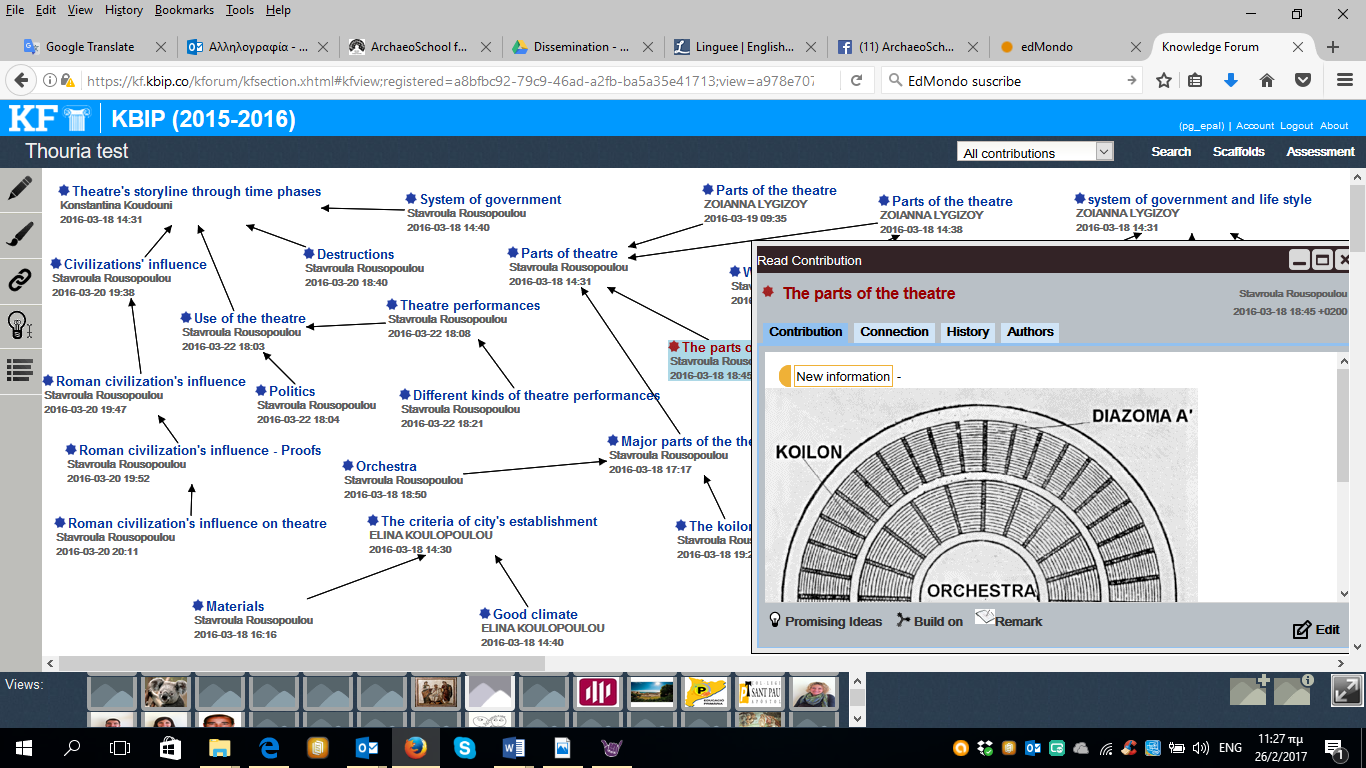Click note icon beside Materials note
Viewport: 1366px width, 768px height.
[199, 605]
